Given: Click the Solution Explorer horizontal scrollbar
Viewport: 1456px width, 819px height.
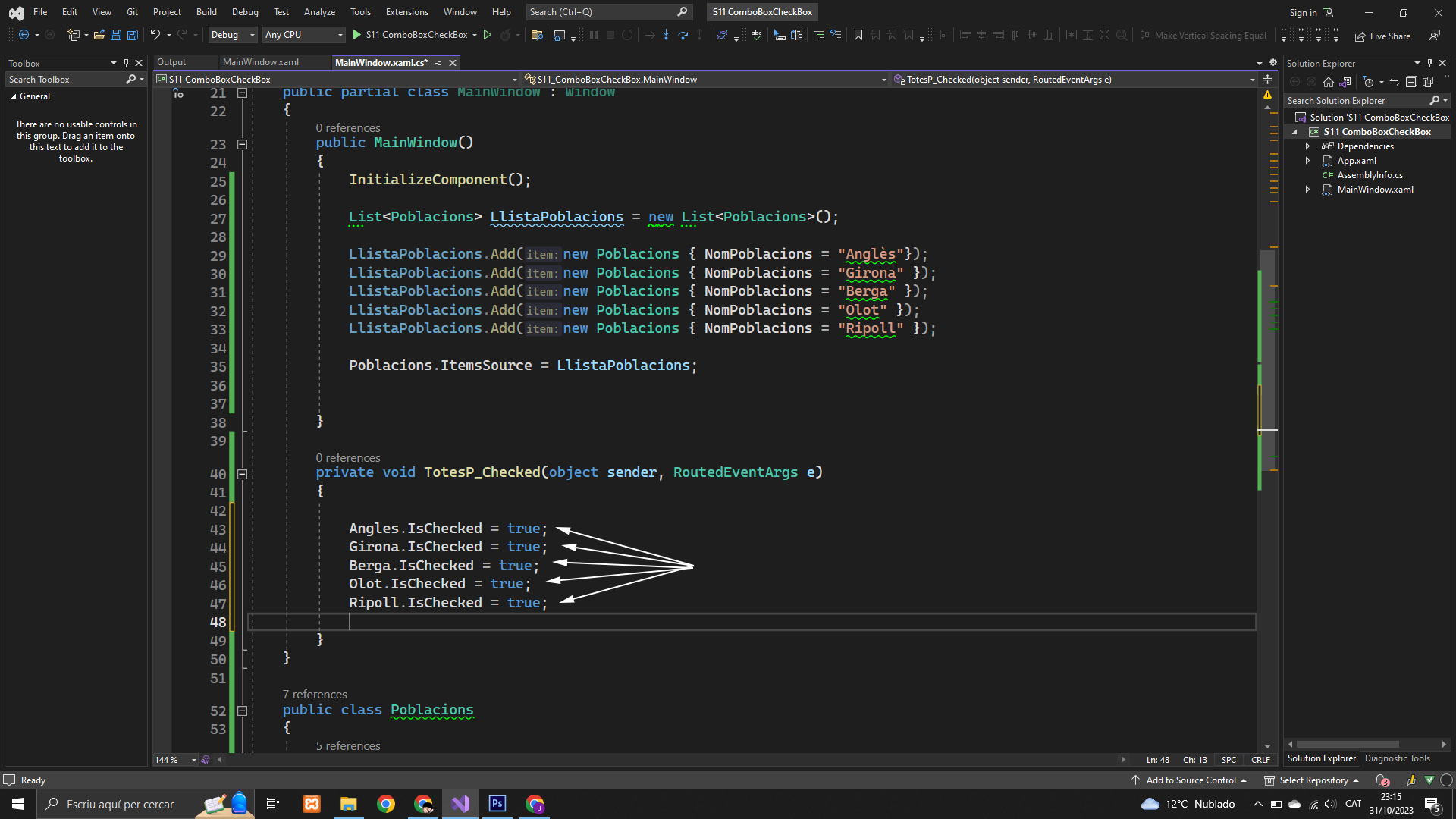Looking at the screenshot, I should 1347,744.
